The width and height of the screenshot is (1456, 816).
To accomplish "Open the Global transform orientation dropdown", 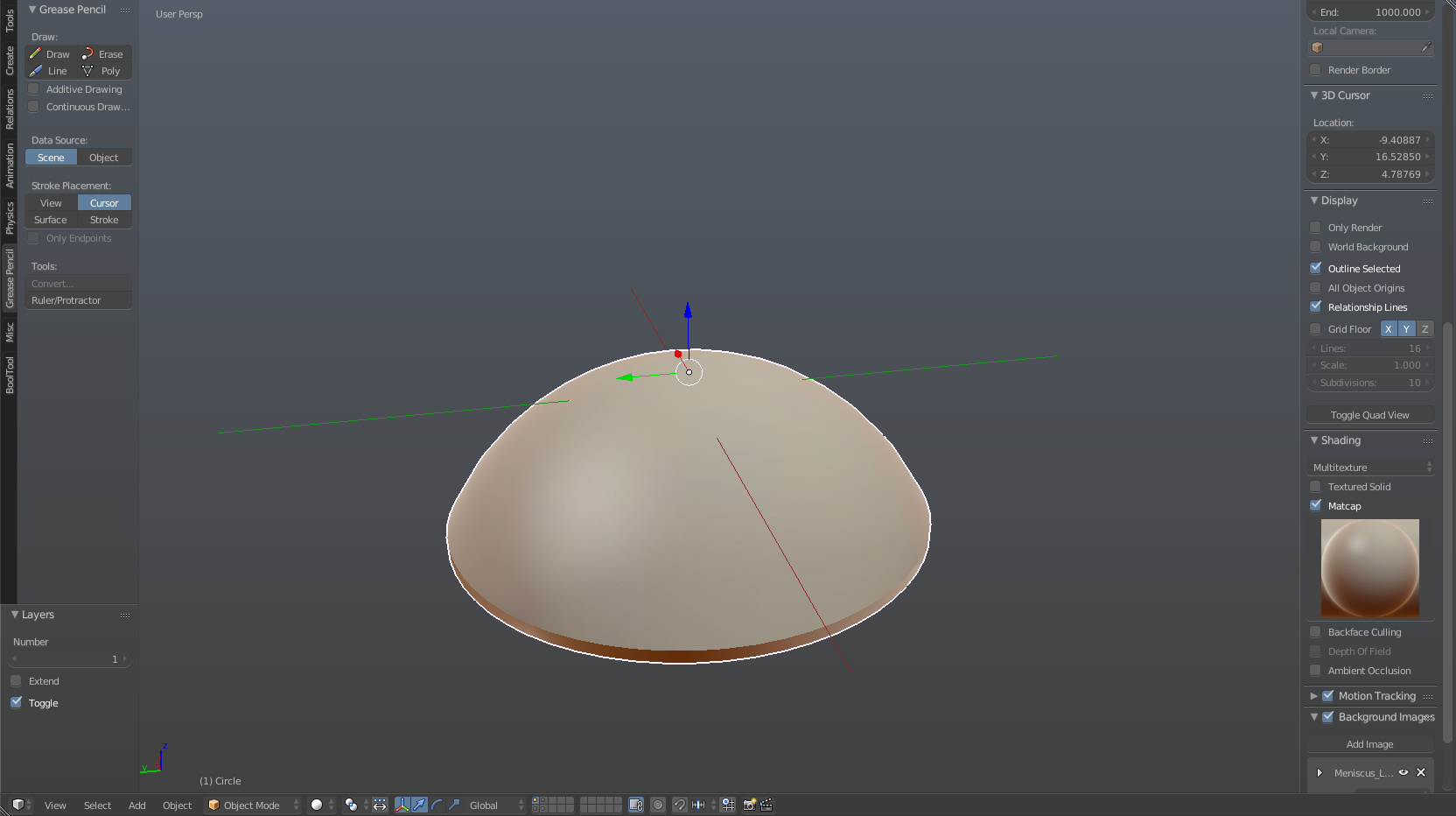I will (490, 805).
